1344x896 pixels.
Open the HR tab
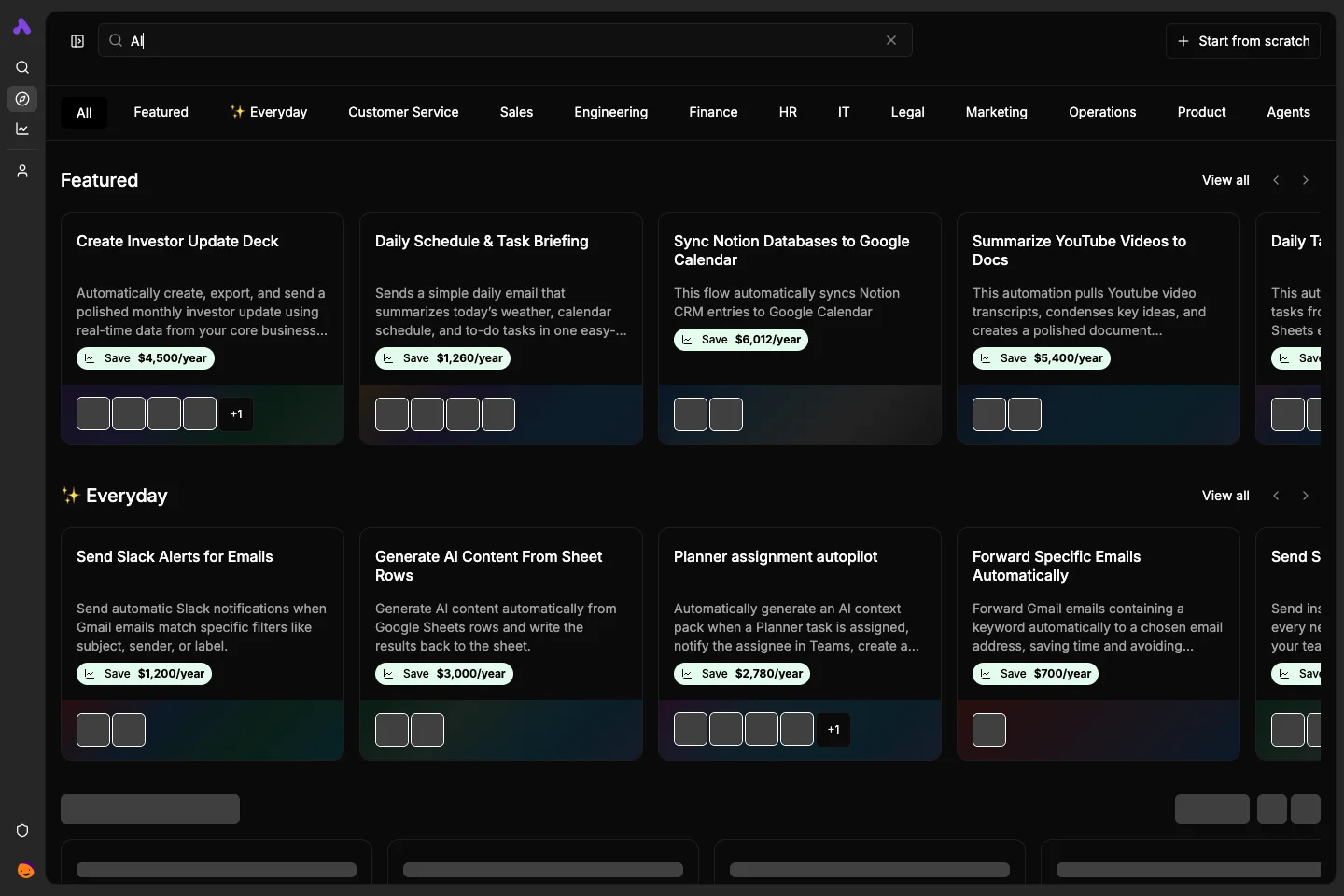788,112
